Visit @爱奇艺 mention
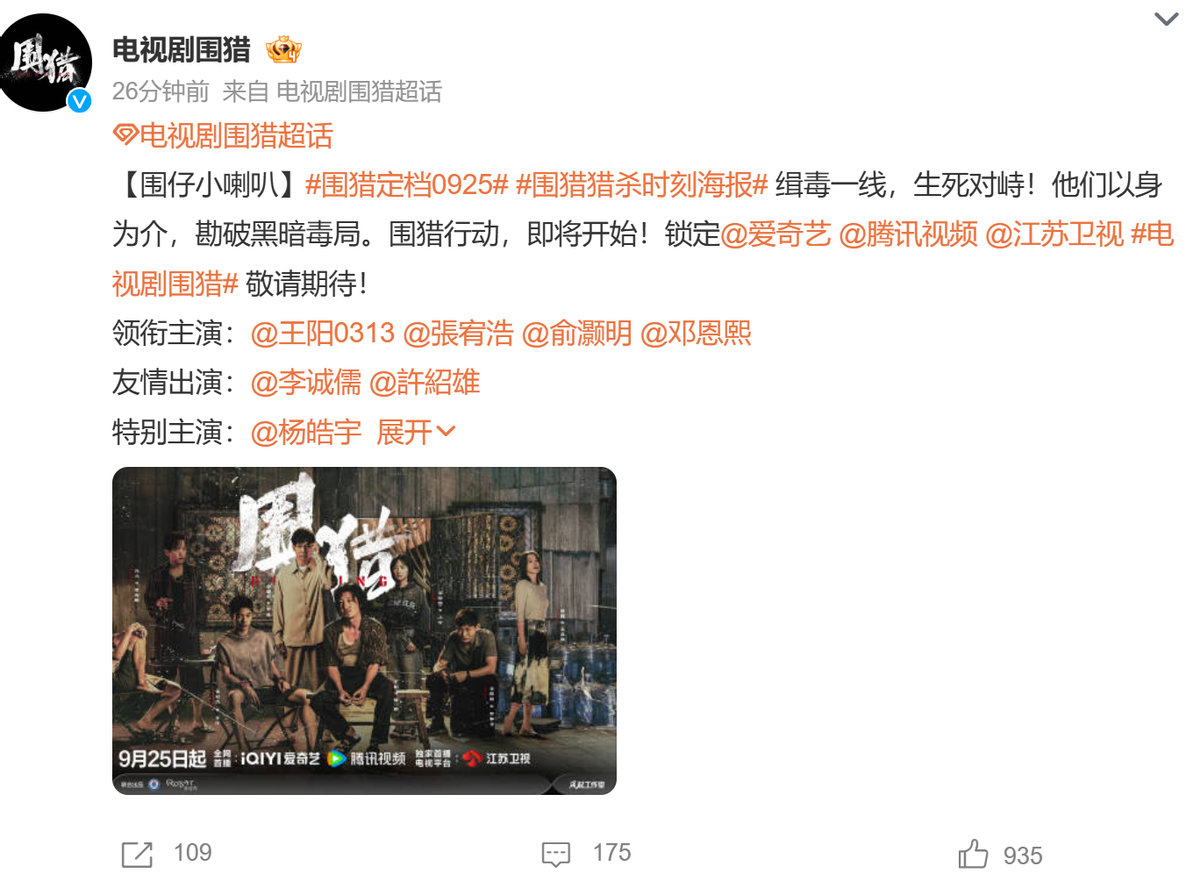The image size is (1200, 875). (x=776, y=234)
